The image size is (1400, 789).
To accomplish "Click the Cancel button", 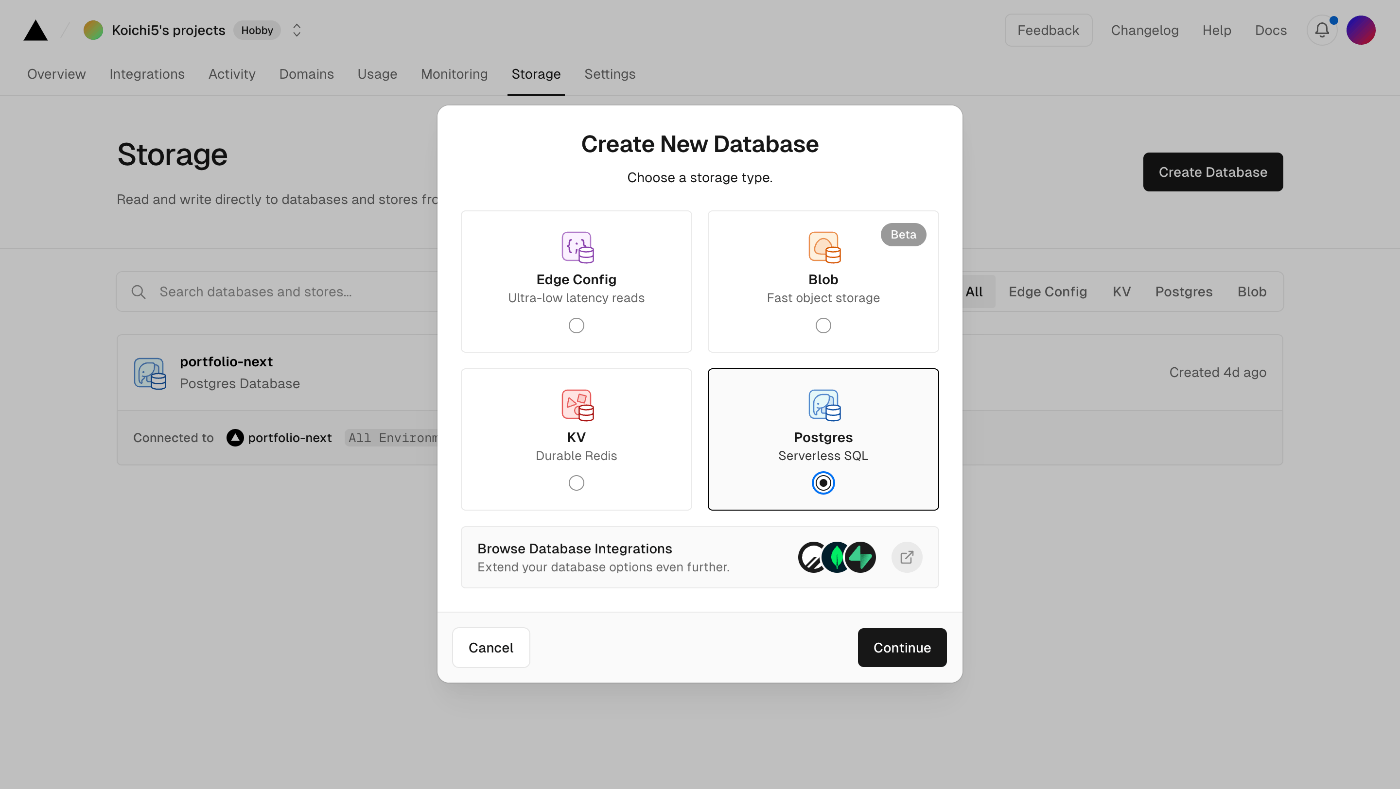I will pos(491,647).
